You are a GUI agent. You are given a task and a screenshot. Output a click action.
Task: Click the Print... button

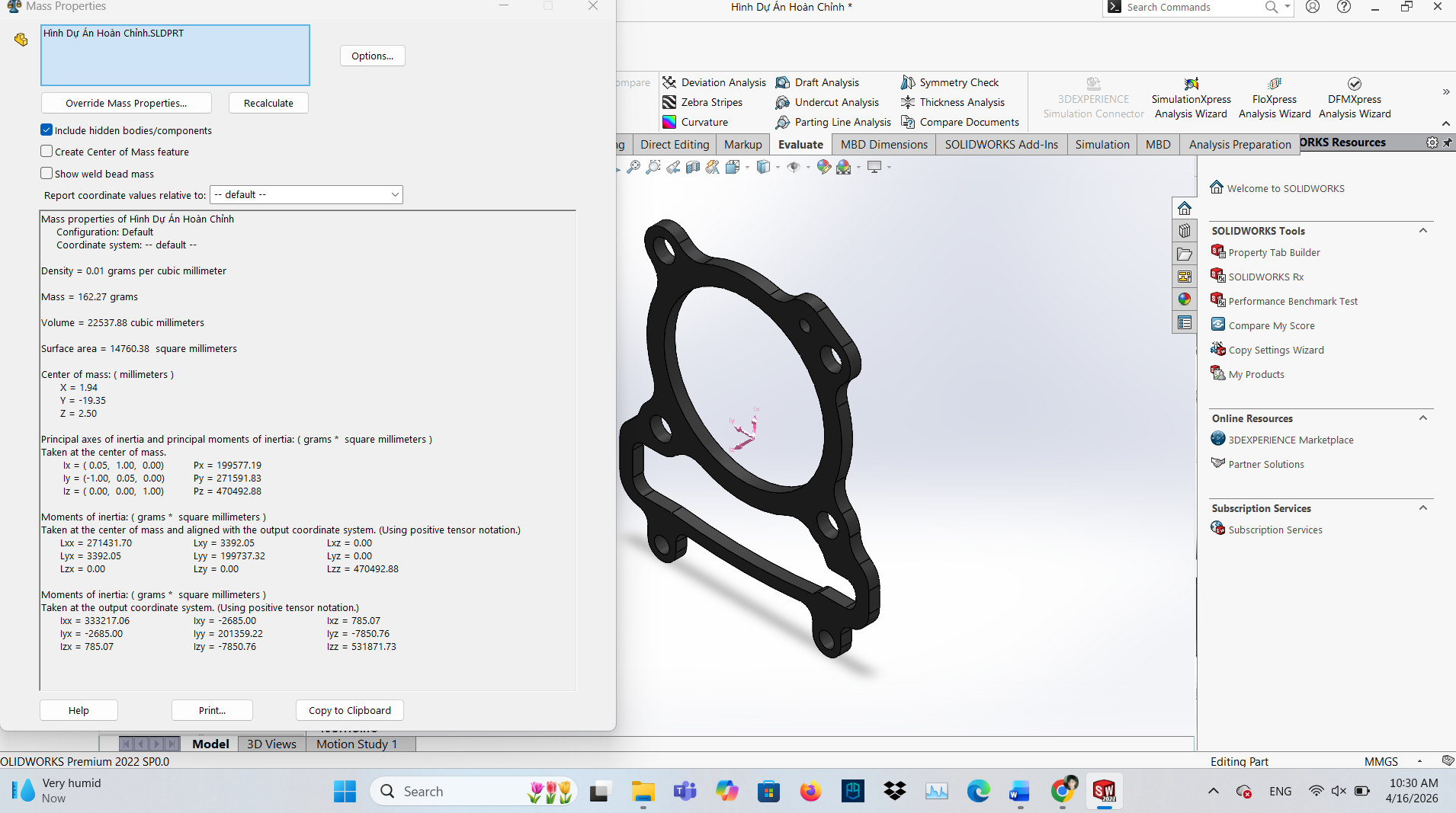coord(212,710)
